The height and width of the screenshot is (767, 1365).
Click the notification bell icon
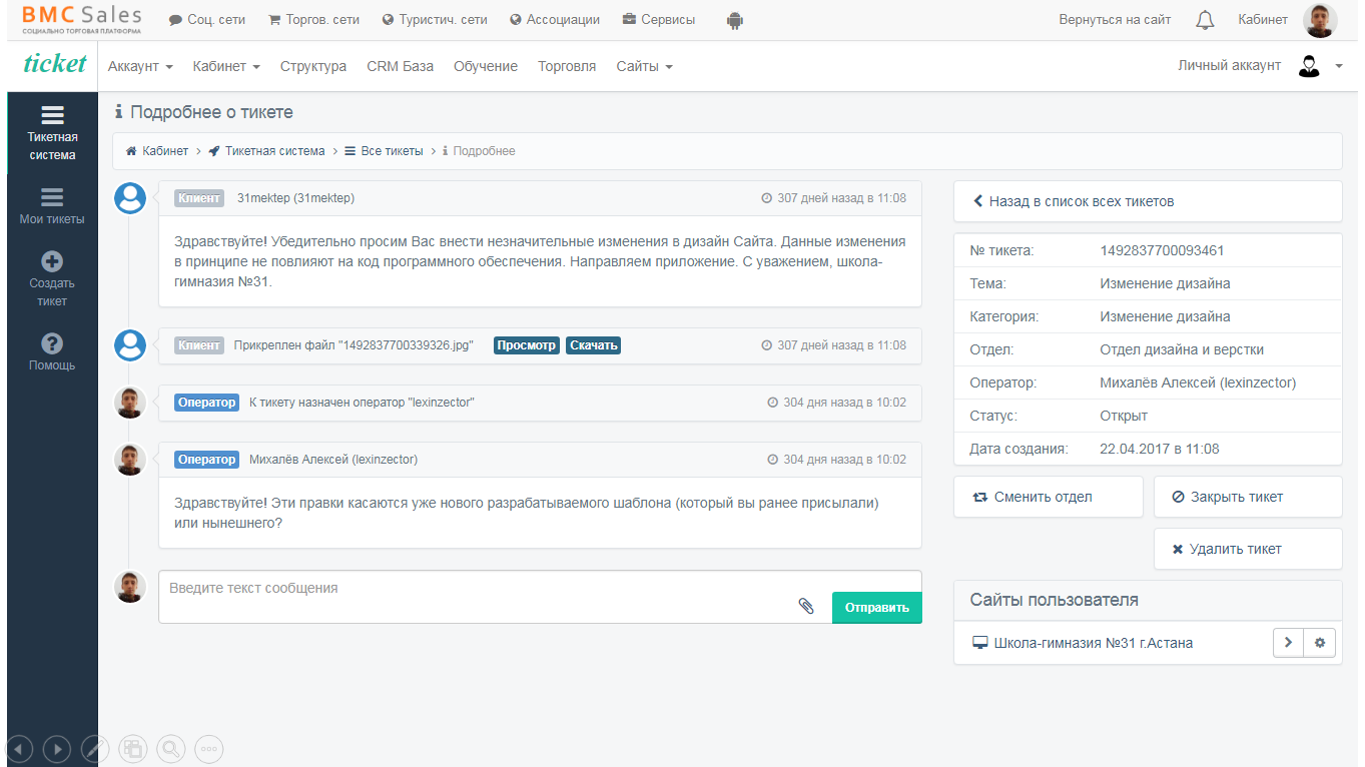tap(1205, 20)
